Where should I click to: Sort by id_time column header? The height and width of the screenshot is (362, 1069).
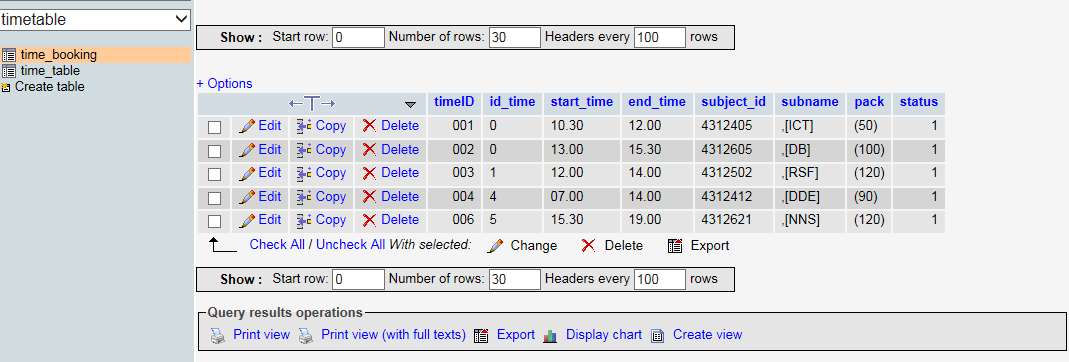coord(513,102)
